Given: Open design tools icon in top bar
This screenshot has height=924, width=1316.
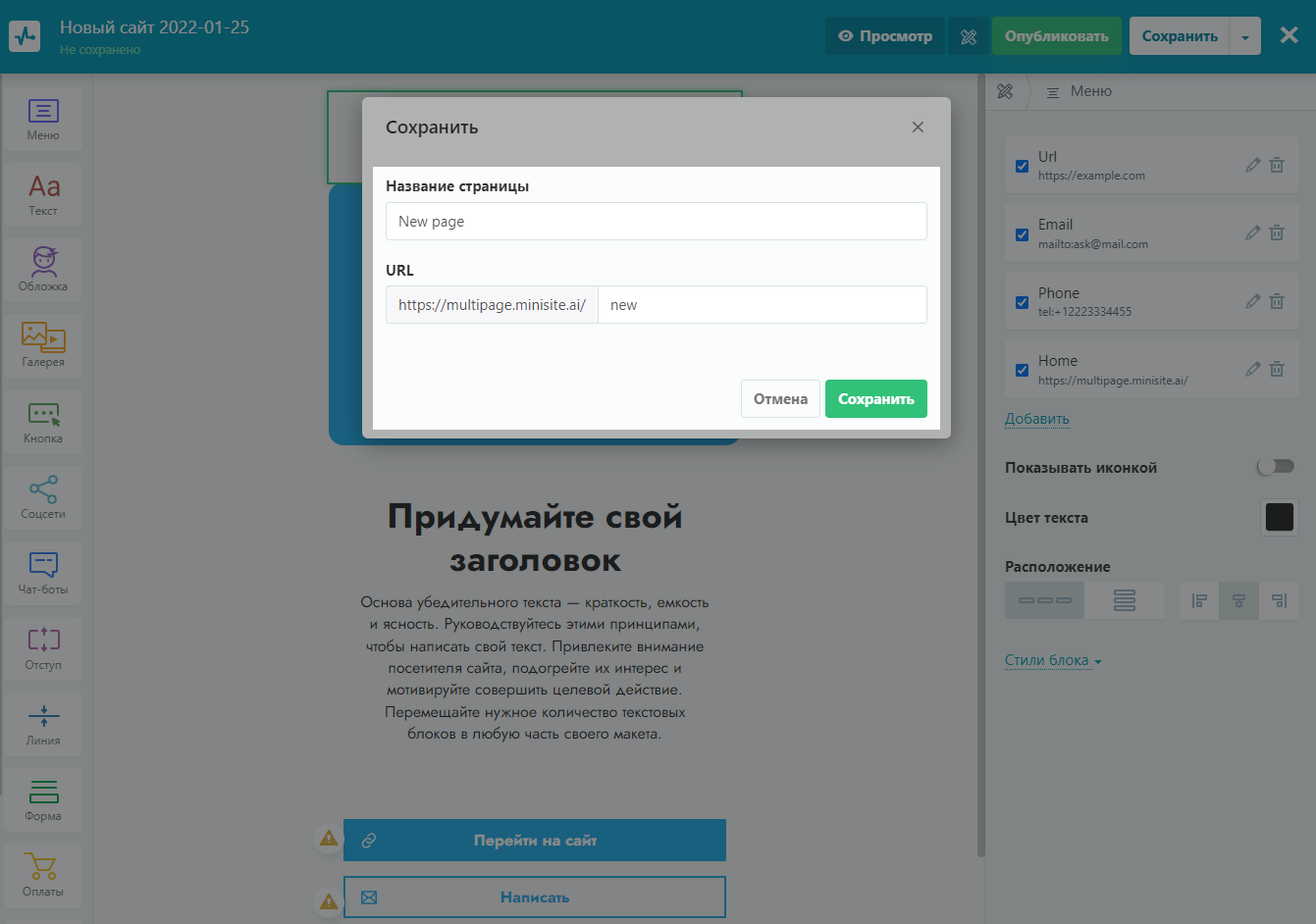Looking at the screenshot, I should pyautogui.click(x=969, y=36).
